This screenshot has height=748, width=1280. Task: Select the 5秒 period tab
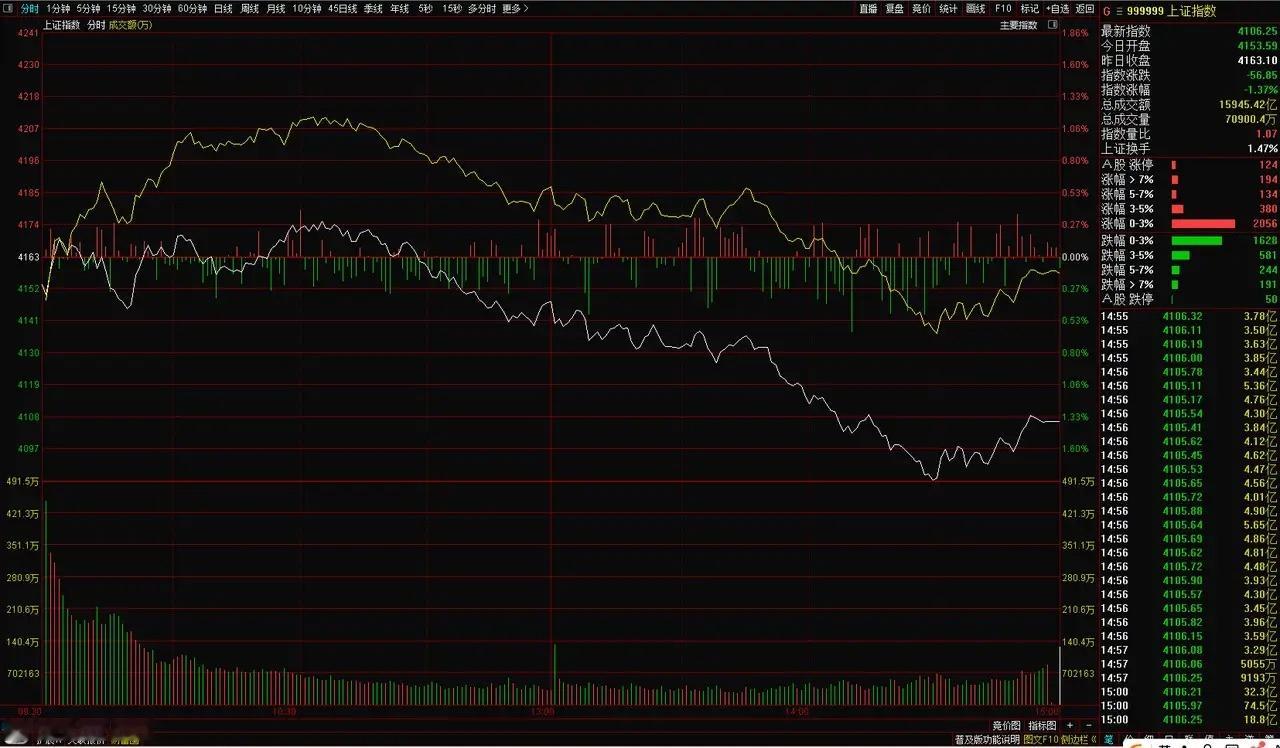[x=425, y=8]
